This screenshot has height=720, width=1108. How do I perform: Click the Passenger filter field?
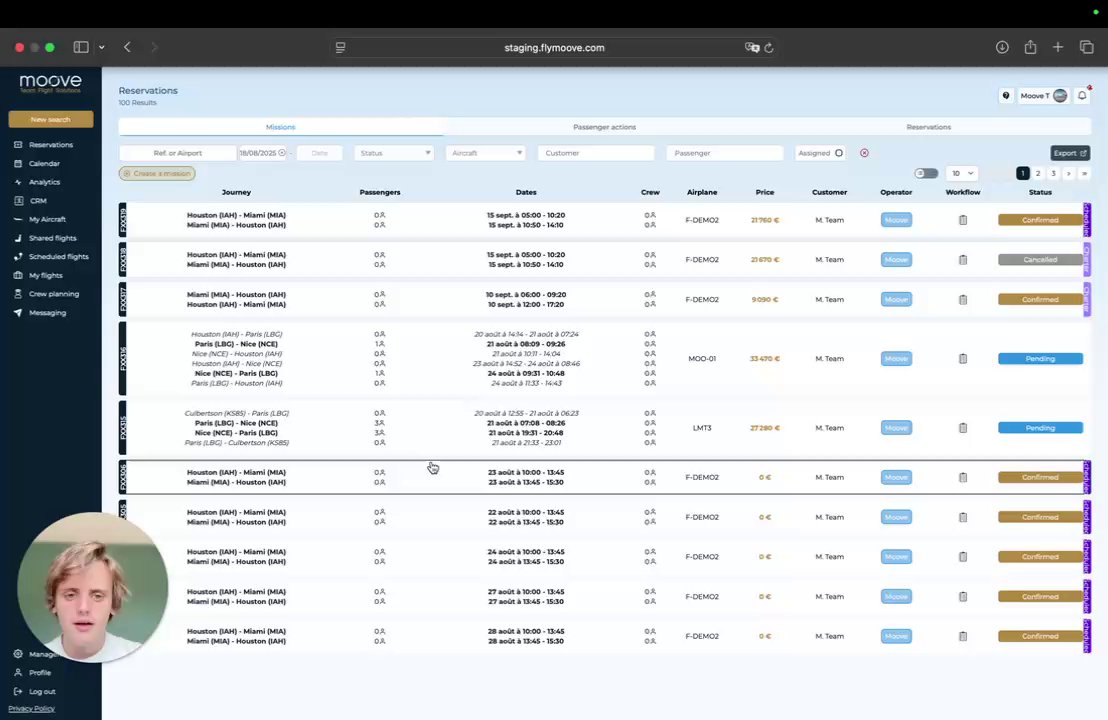[725, 153]
